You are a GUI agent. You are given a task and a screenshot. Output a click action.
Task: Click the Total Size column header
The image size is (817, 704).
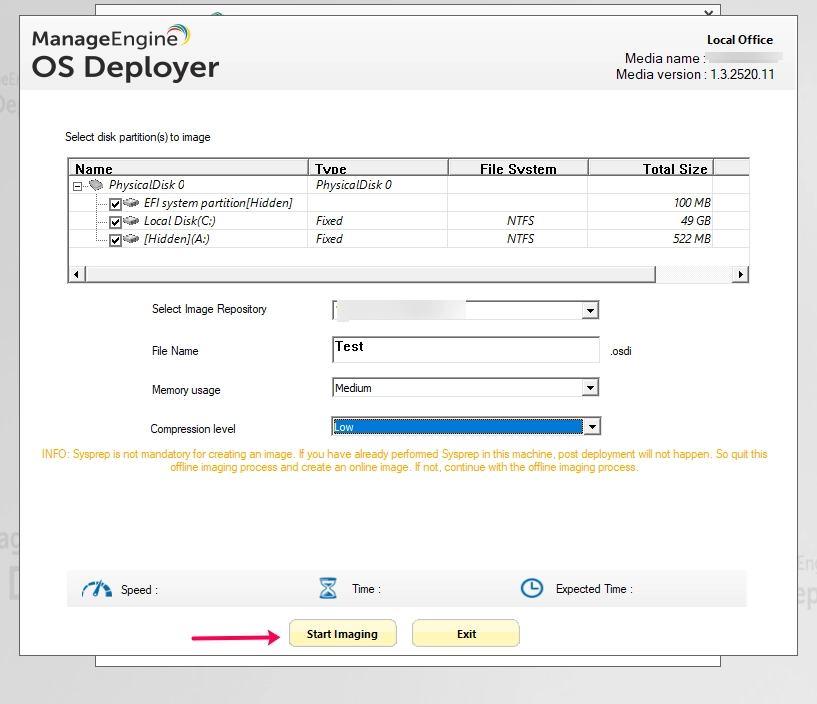[651, 168]
